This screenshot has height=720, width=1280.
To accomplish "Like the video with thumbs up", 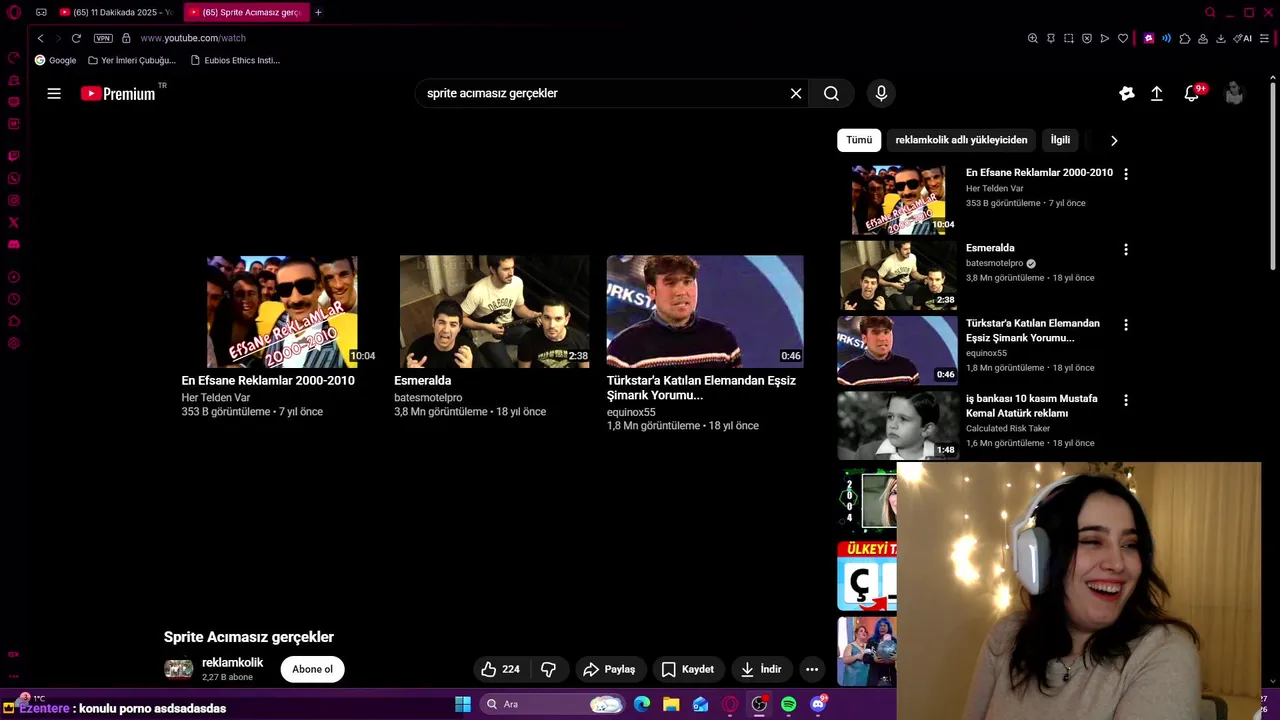I will coord(500,669).
